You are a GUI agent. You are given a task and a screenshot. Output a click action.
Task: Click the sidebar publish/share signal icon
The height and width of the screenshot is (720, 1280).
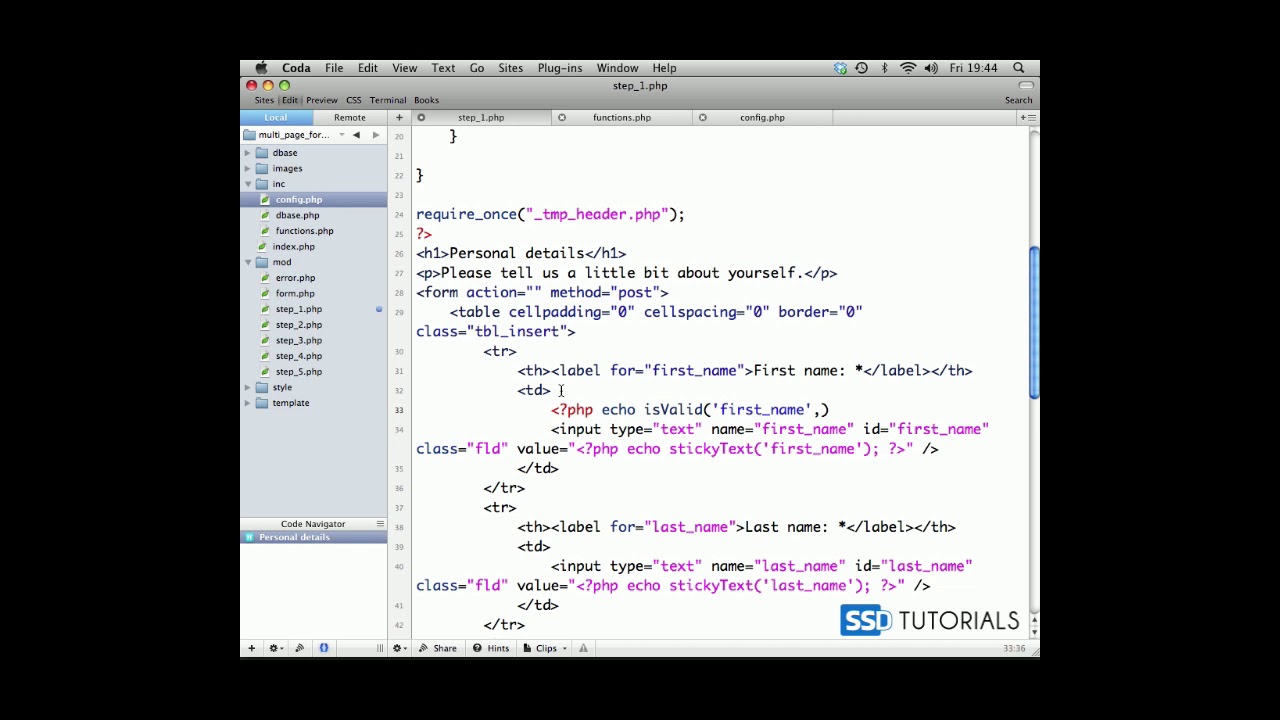pyautogui.click(x=299, y=648)
